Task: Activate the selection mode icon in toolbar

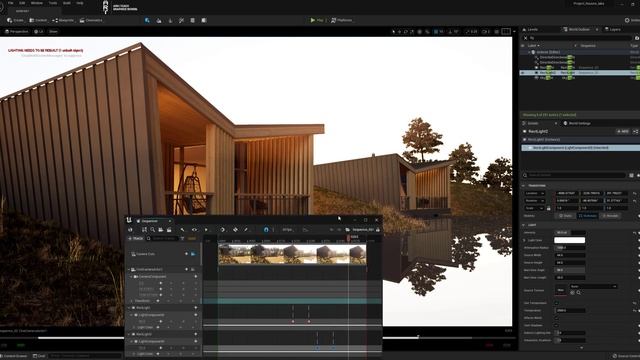Action: pyautogui.click(x=147, y=20)
